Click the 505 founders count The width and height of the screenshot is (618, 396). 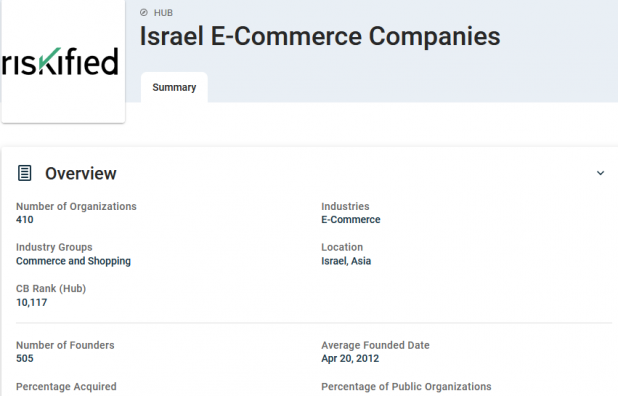tap(24, 358)
